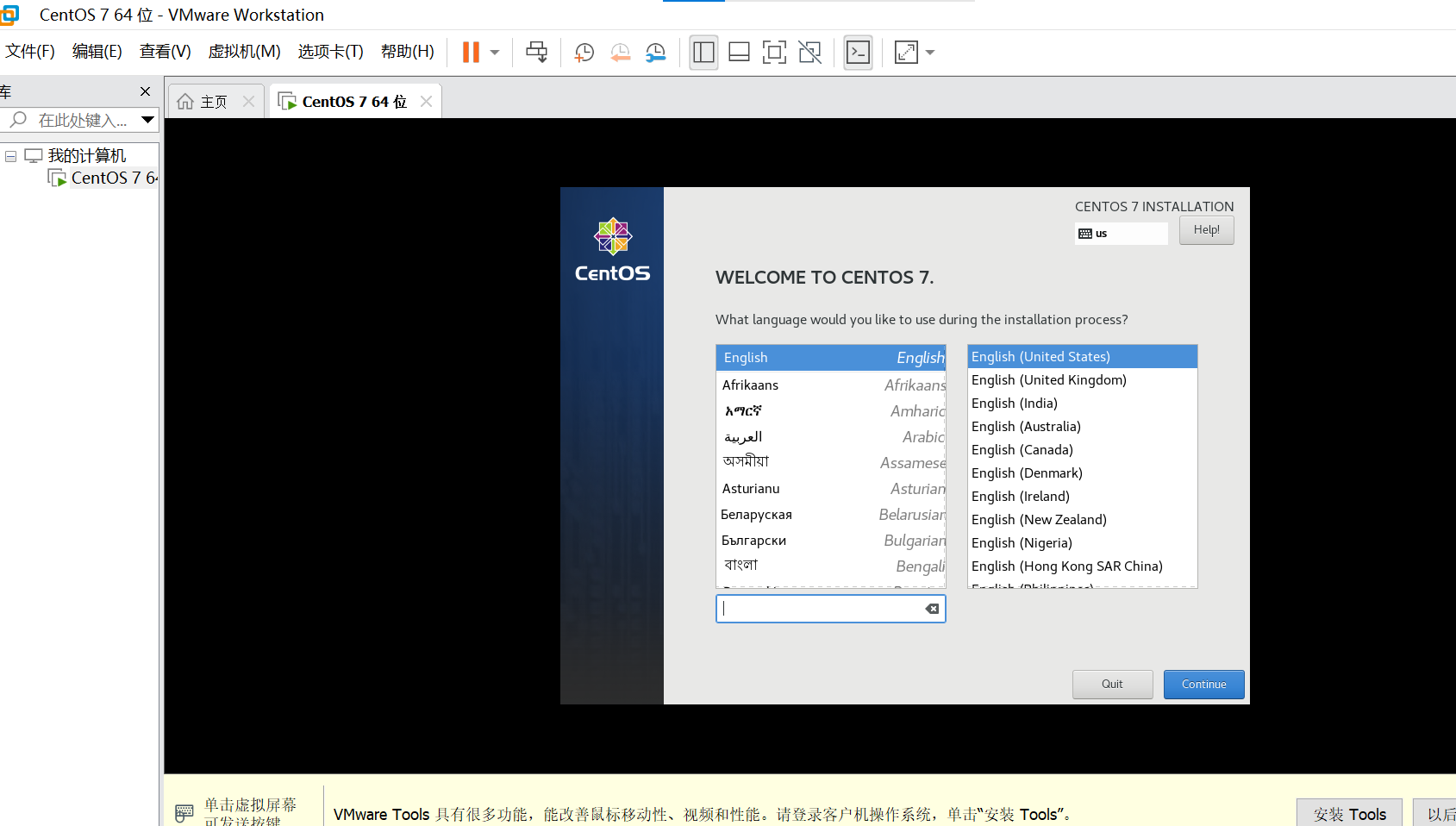The image size is (1456, 826).
Task: Pause the virtual machine from the toolbar
Action: 471,53
